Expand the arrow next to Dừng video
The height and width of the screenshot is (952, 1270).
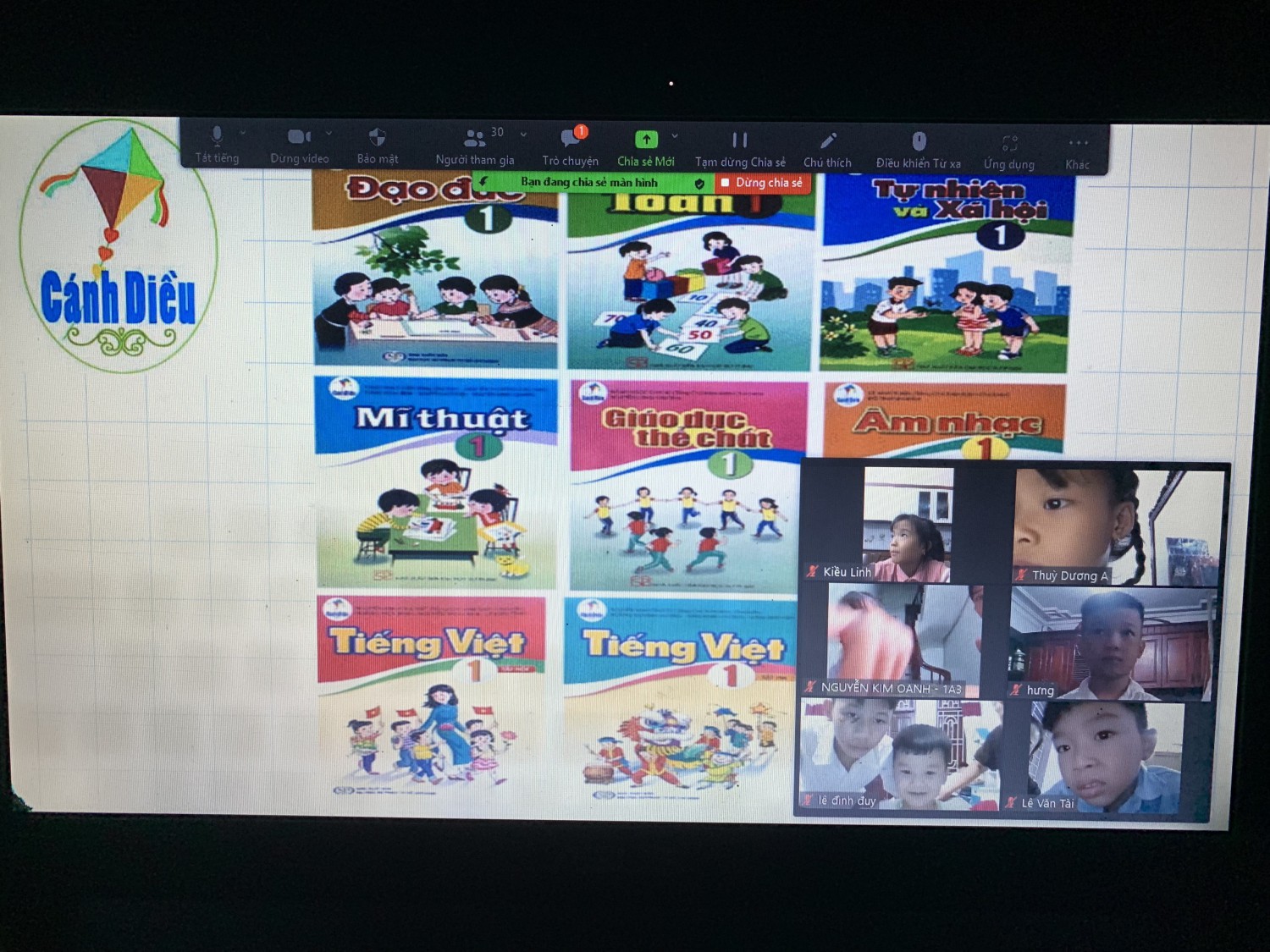tap(329, 134)
